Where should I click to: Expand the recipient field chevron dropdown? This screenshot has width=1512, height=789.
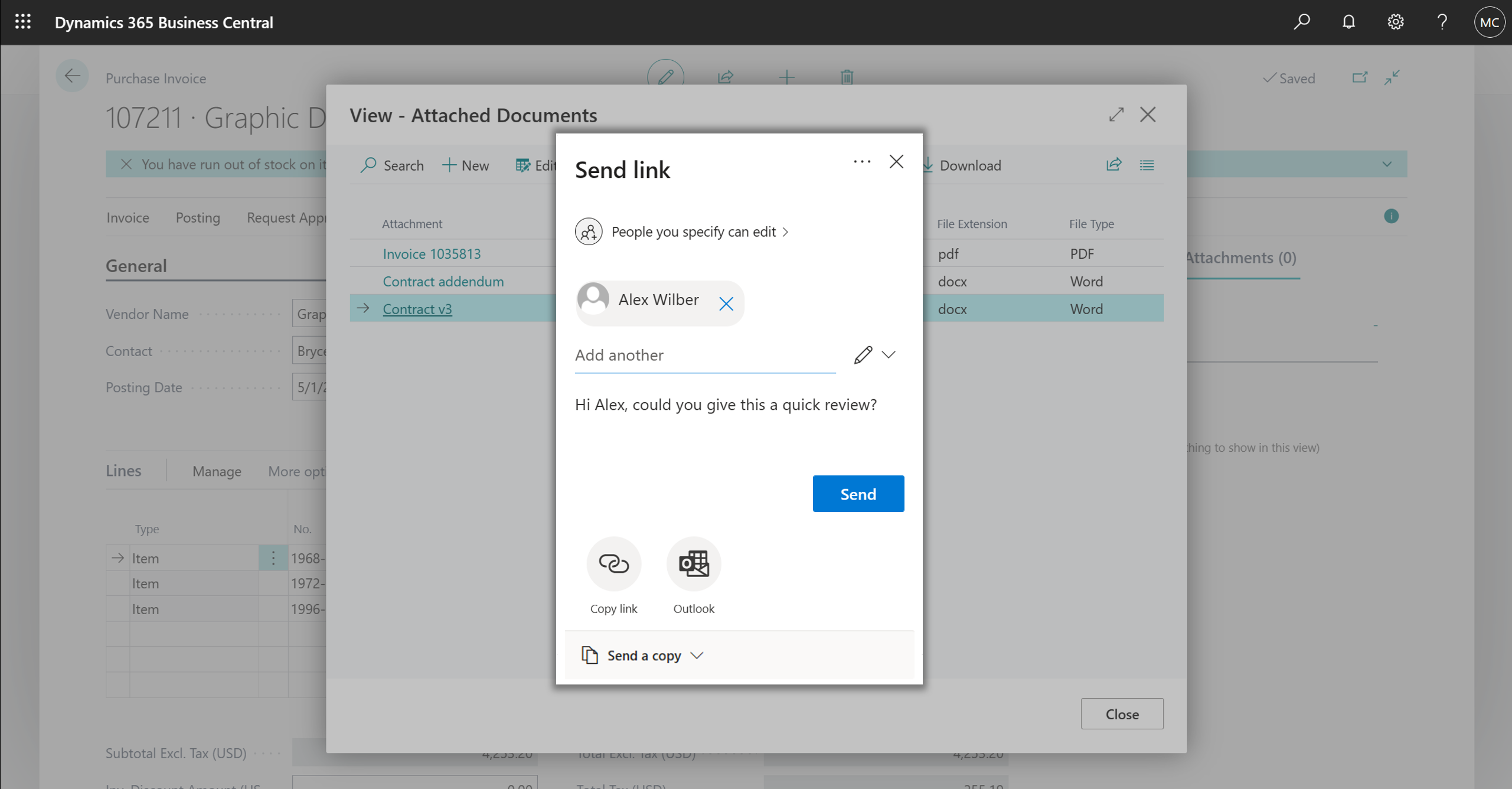[x=888, y=354]
